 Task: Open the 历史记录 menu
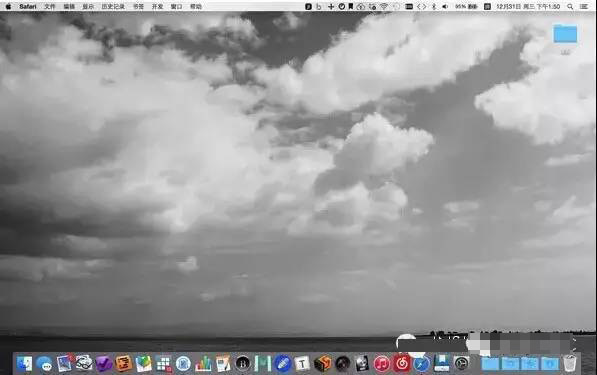[x=113, y=6]
